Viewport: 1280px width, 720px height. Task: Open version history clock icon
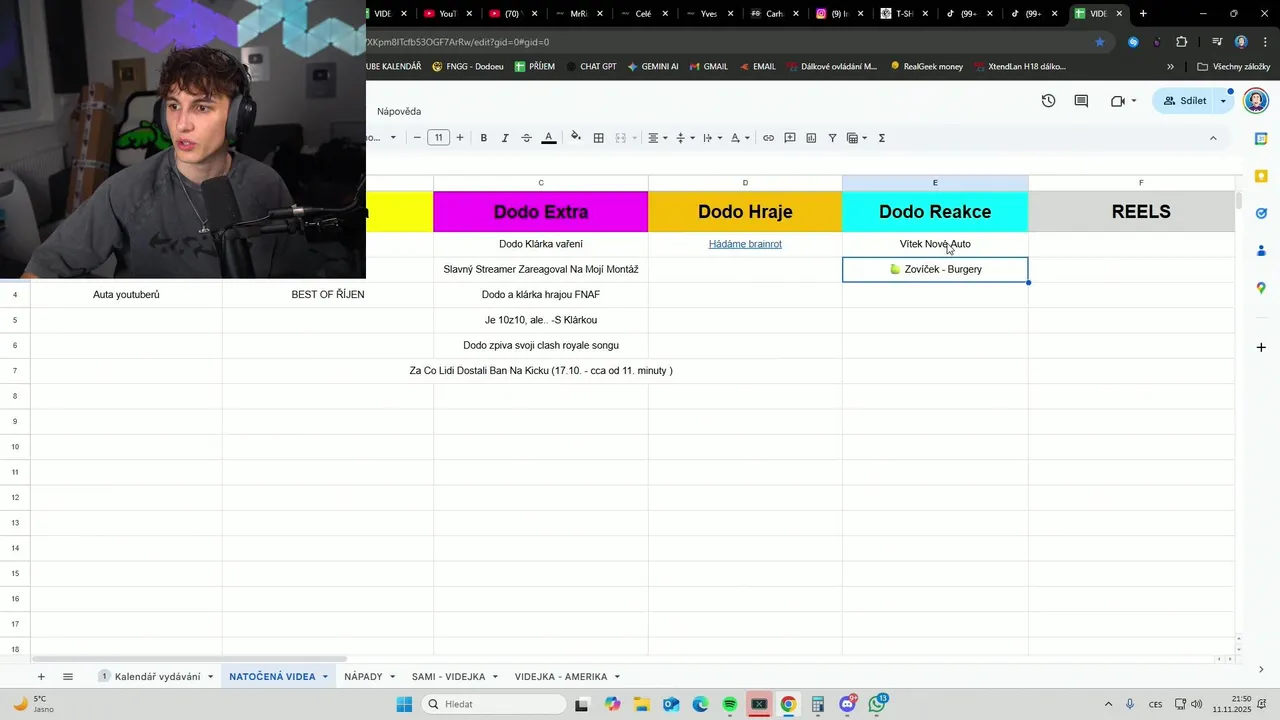(1048, 101)
